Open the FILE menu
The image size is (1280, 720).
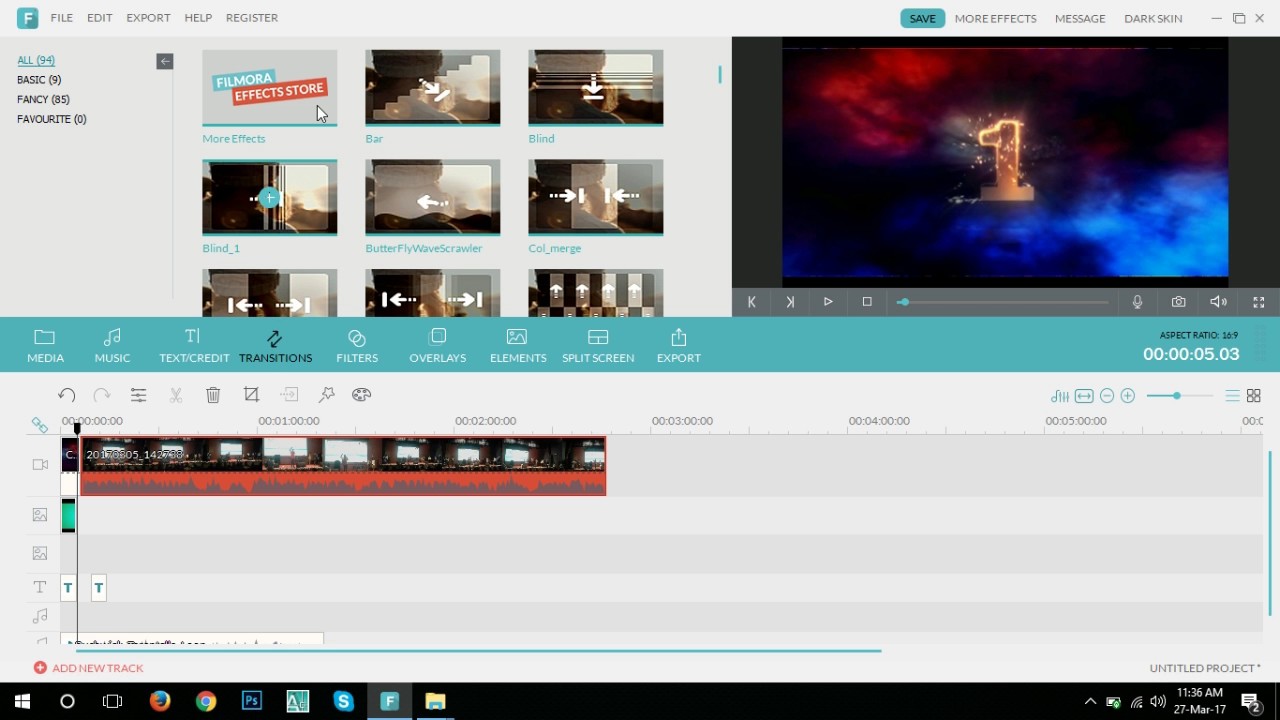tap(62, 18)
